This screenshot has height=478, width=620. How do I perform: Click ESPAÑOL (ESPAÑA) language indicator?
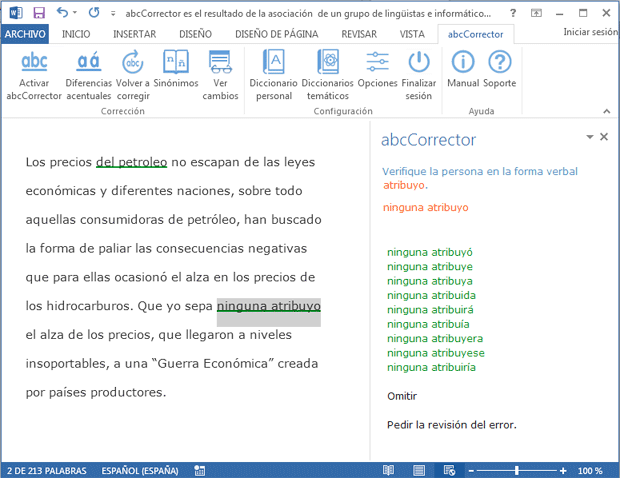point(140,471)
